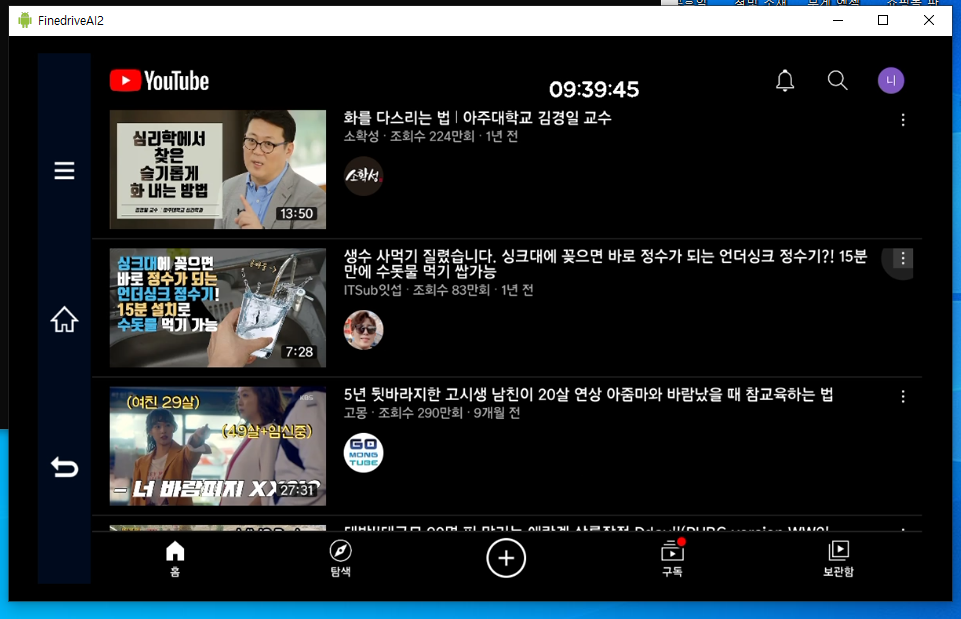Switch to the 구독 tab
The width and height of the screenshot is (961, 619).
point(672,558)
